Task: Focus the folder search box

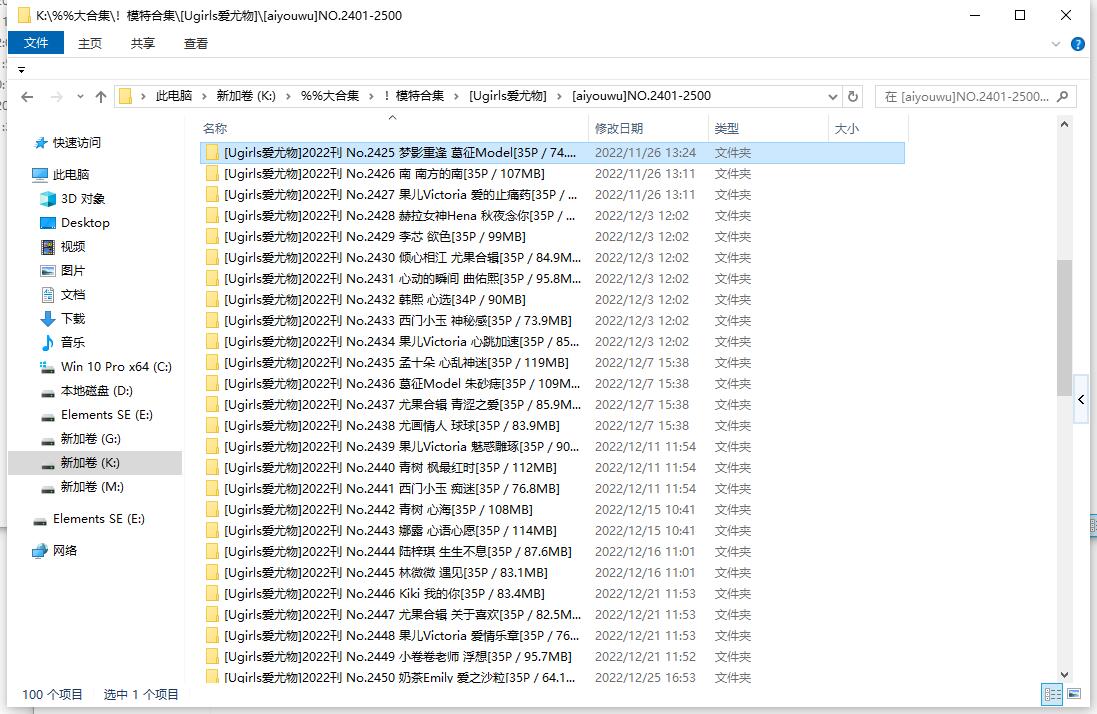Action: point(966,97)
